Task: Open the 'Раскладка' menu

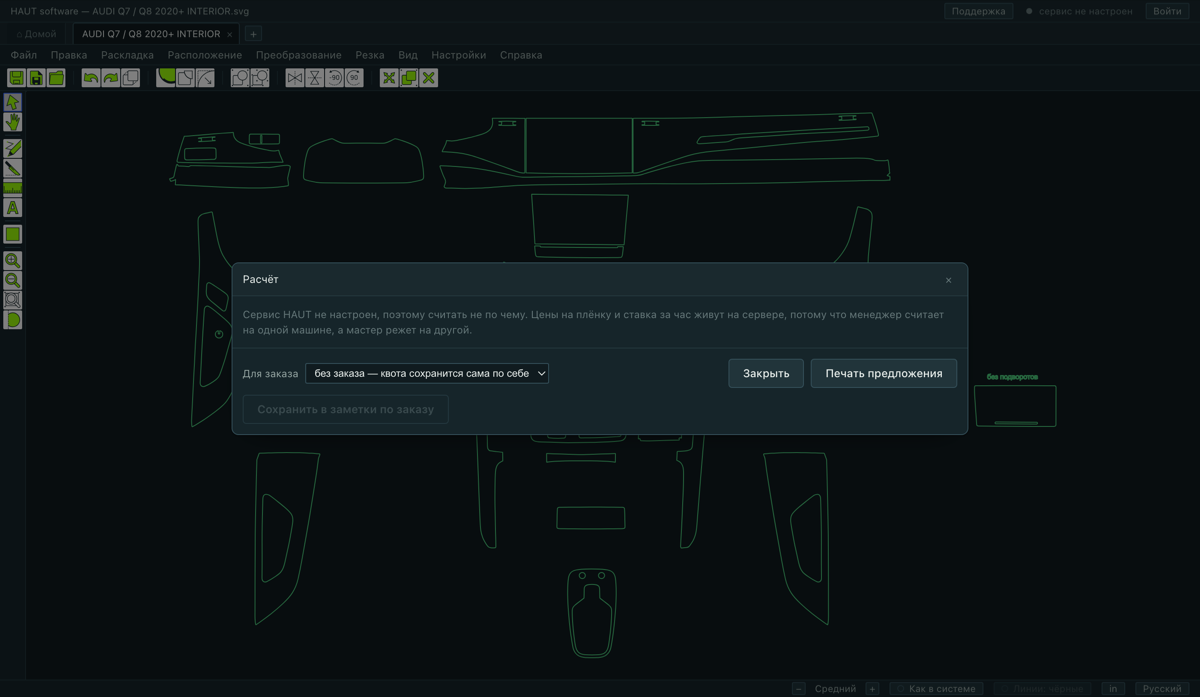Action: pos(127,55)
